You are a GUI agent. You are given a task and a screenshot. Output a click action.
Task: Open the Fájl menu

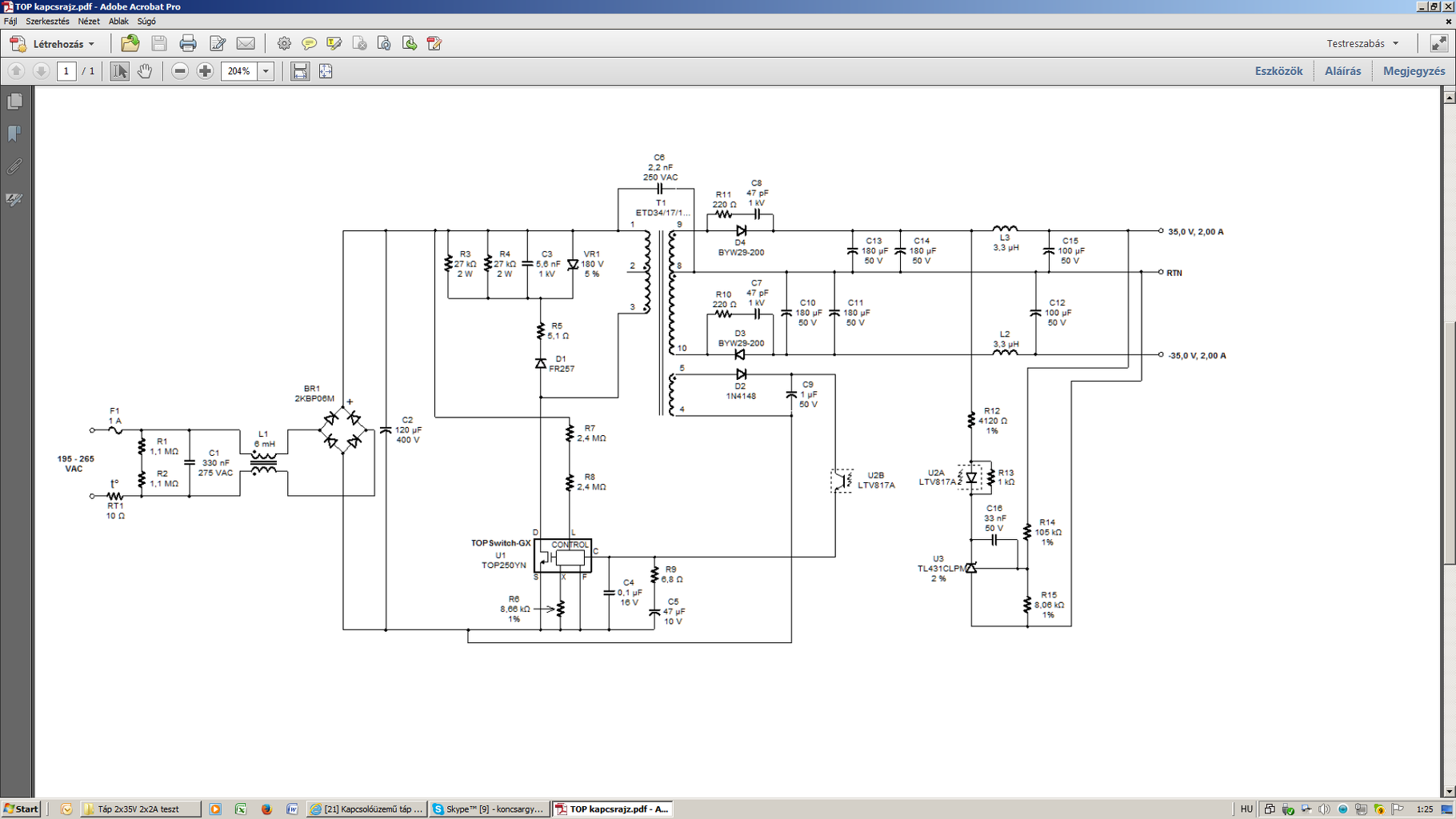tap(10, 22)
